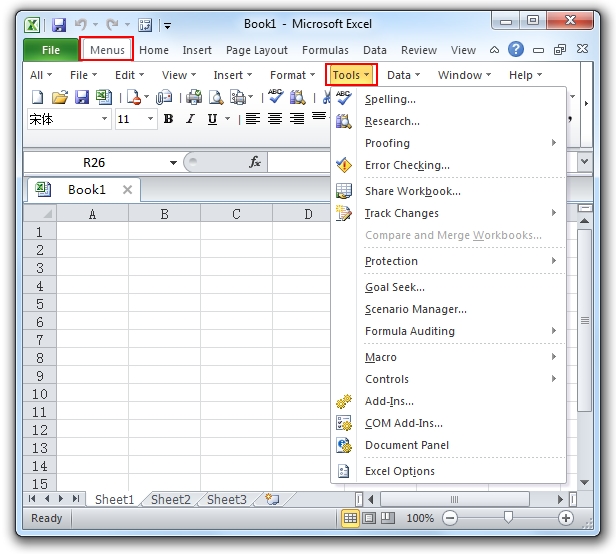Click the New blank workbook icon
The height and width of the screenshot is (554, 616).
point(37,97)
